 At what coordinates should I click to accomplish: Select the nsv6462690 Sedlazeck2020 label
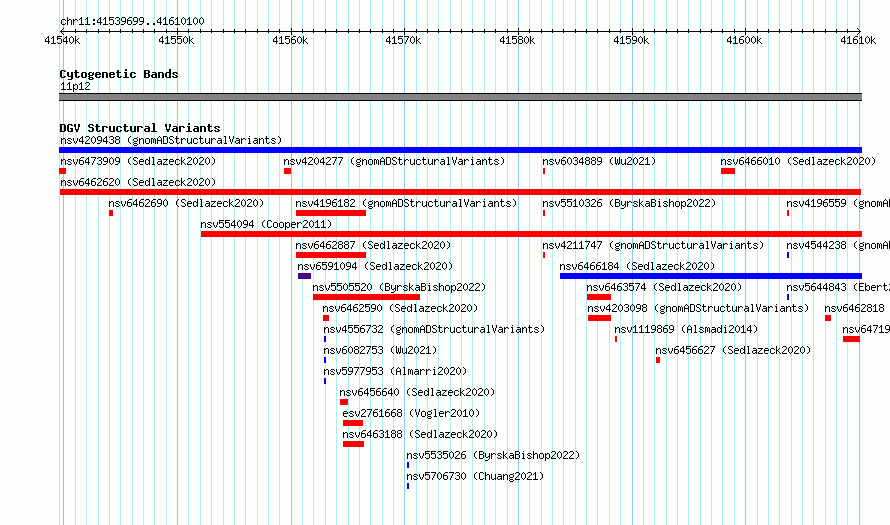[x=186, y=203]
